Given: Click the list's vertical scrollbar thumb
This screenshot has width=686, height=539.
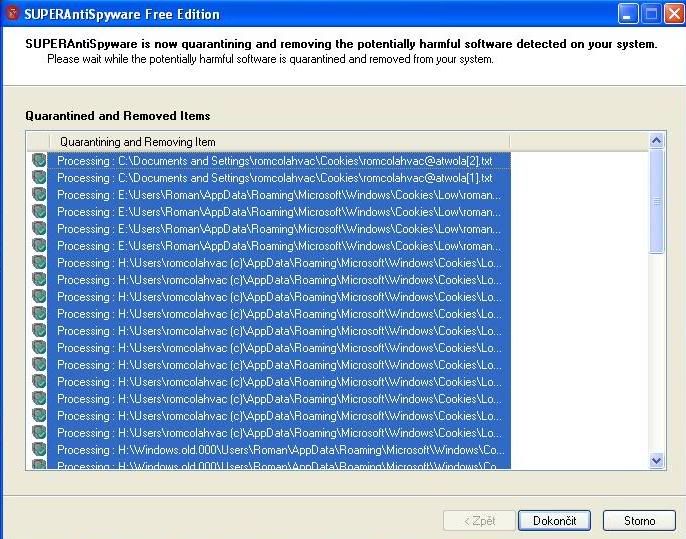Looking at the screenshot, I should click(656, 201).
